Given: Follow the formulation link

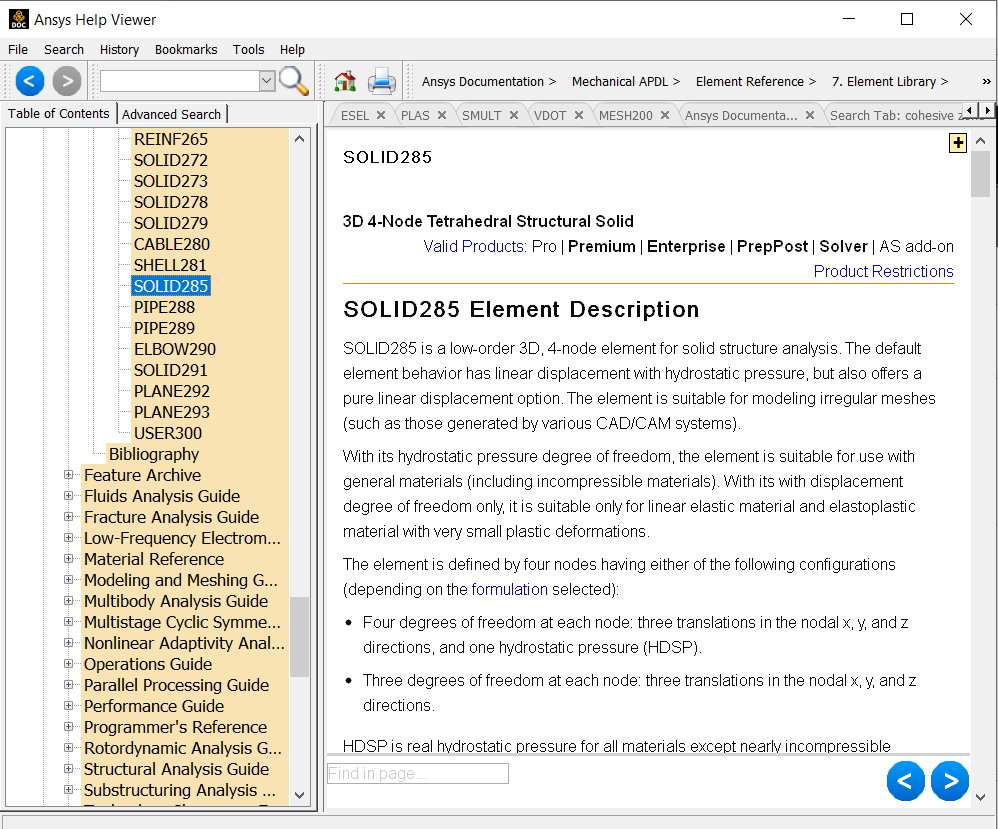Looking at the screenshot, I should point(509,590).
